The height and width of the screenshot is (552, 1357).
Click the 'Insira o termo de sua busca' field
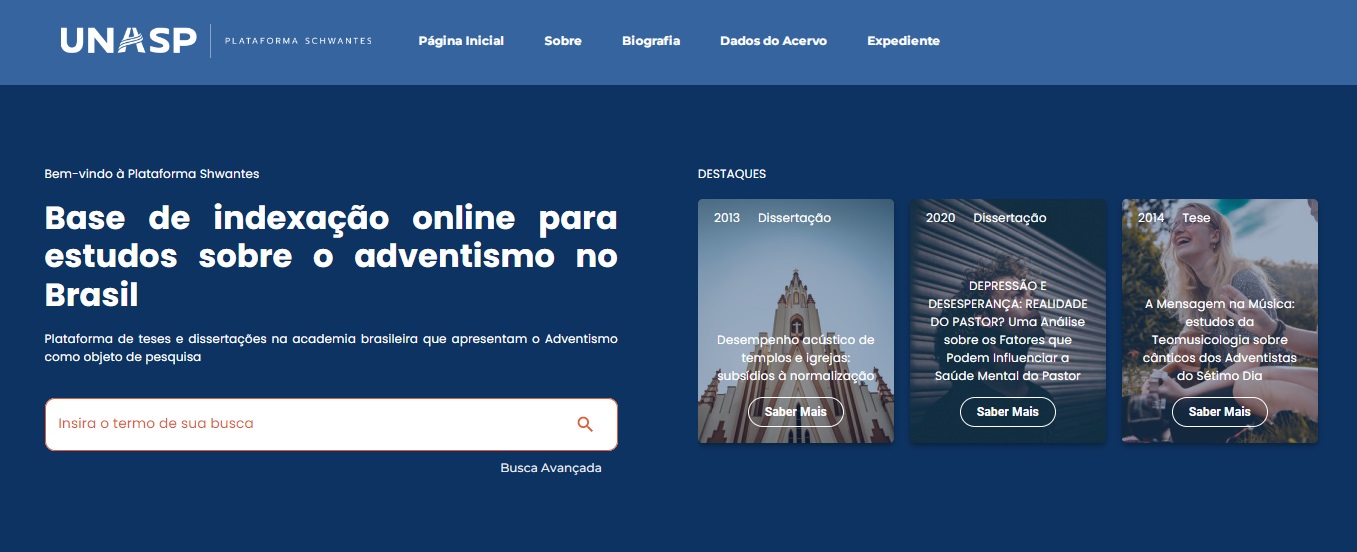coord(300,424)
